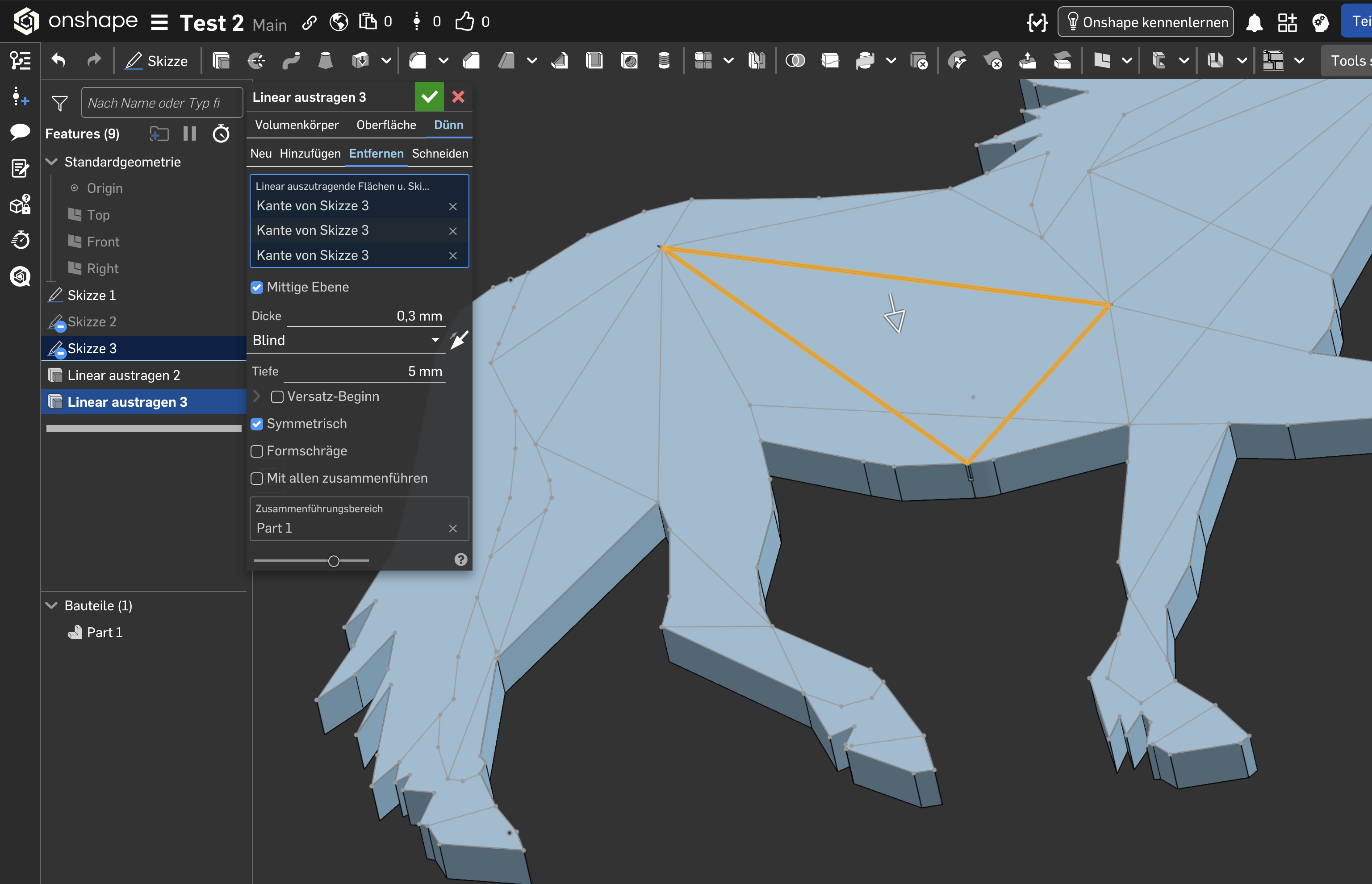Click the Onshape kennenlernen button
Image resolution: width=1372 pixels, height=884 pixels.
tap(1145, 22)
